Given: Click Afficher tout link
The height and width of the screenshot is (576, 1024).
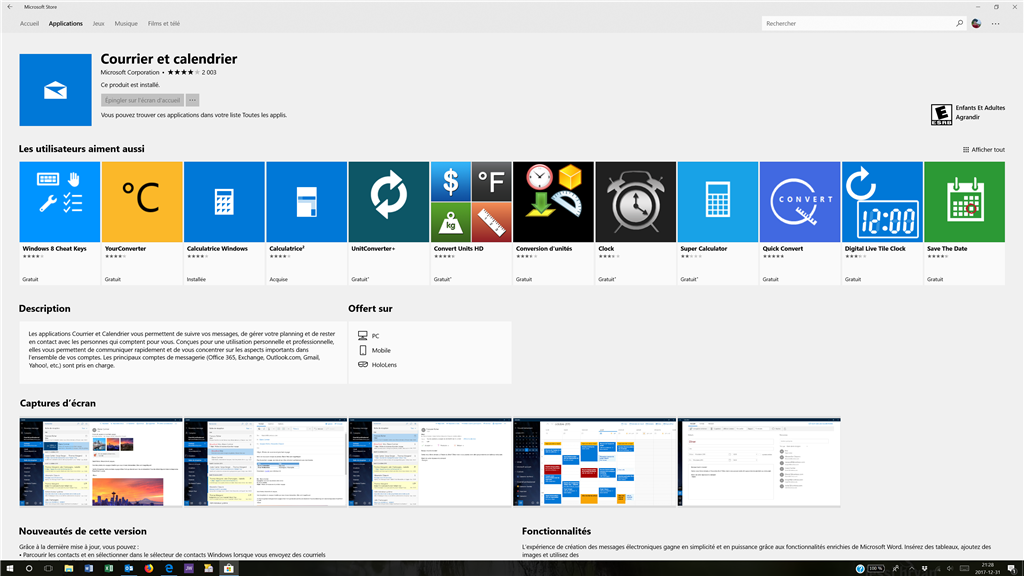Looking at the screenshot, I should pos(984,150).
